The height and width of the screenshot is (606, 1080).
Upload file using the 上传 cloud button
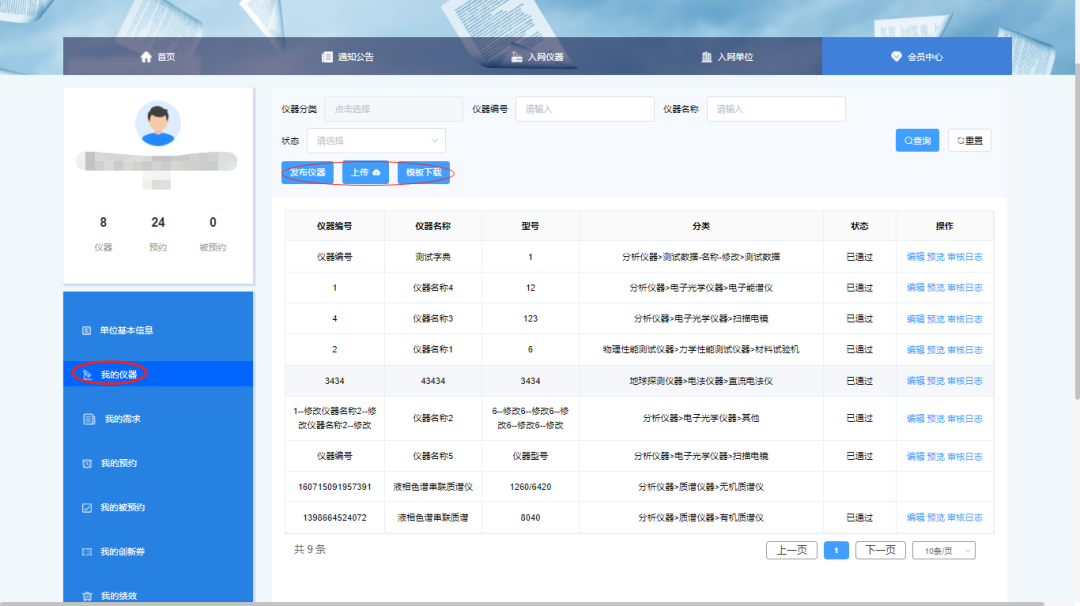(365, 173)
